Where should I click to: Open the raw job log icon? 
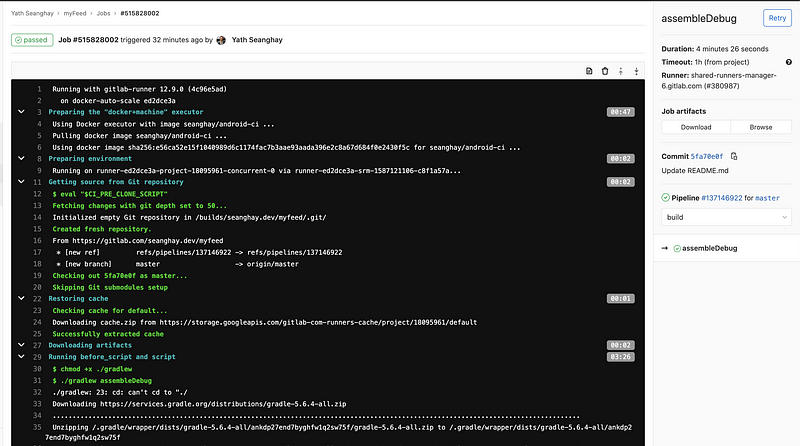[589, 71]
